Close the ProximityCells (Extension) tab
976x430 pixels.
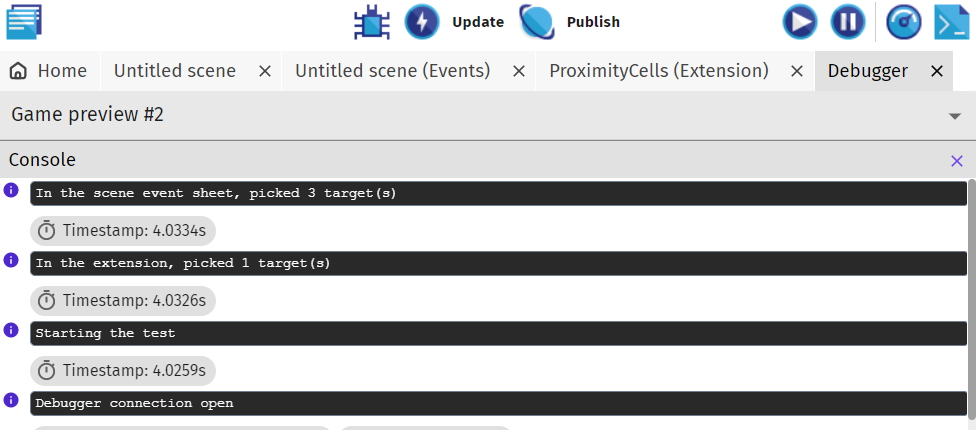click(796, 72)
